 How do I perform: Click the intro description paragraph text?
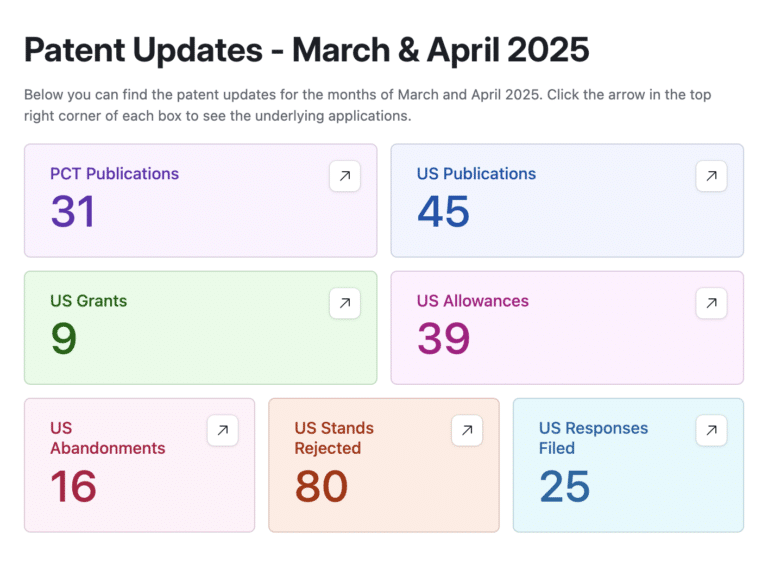point(367,105)
